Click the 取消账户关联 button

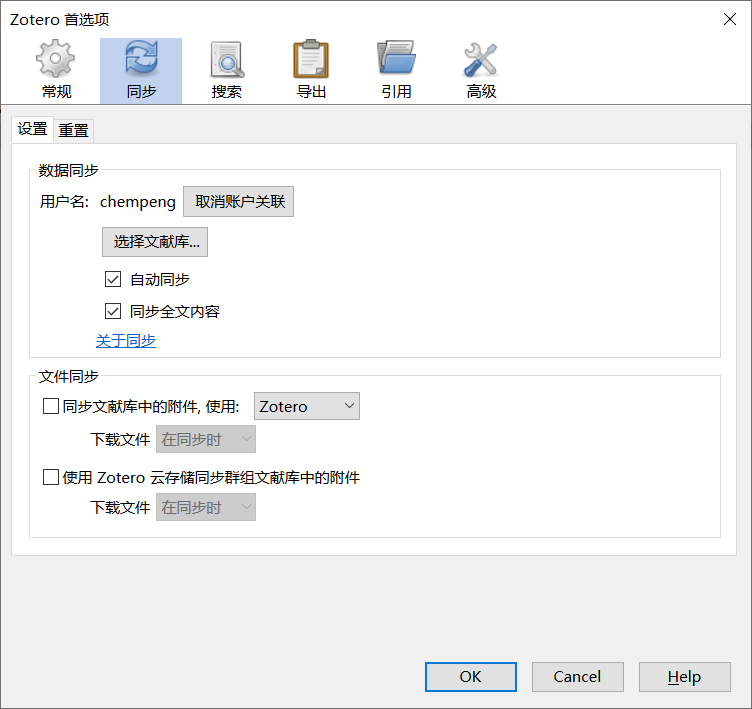click(238, 201)
